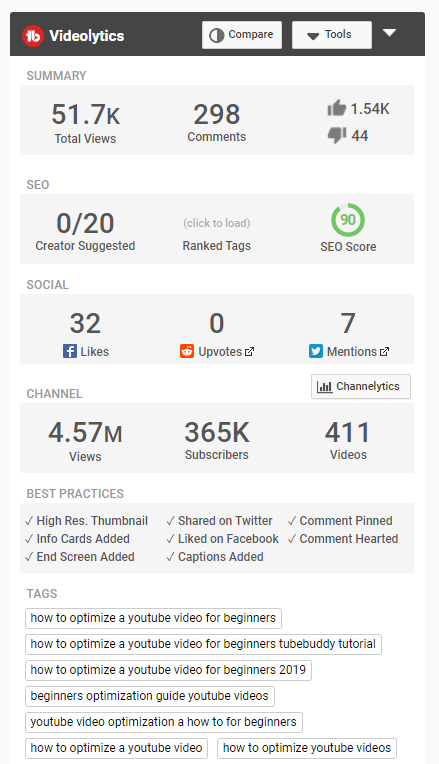The width and height of the screenshot is (439, 764).
Task: Click the Twitter Mentions icon
Action: click(x=316, y=351)
